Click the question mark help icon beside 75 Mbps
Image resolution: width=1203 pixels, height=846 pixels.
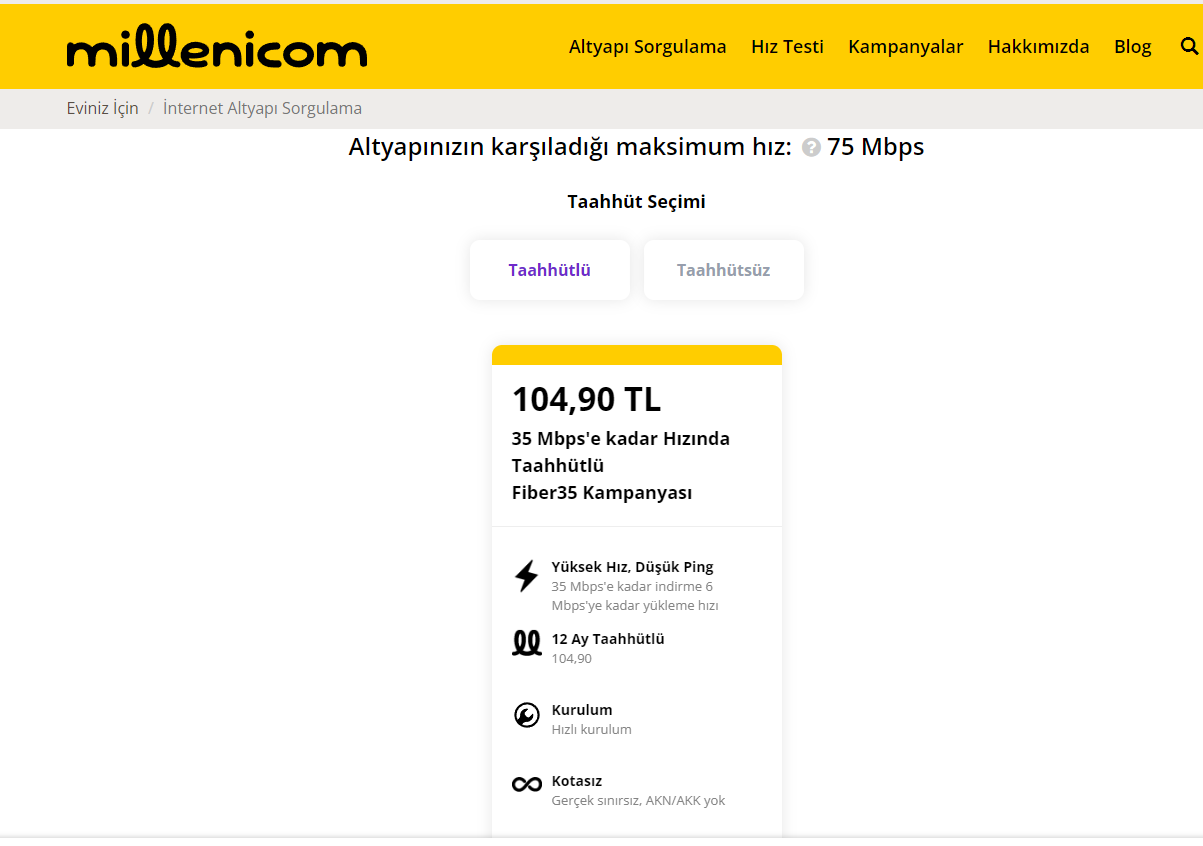click(811, 148)
